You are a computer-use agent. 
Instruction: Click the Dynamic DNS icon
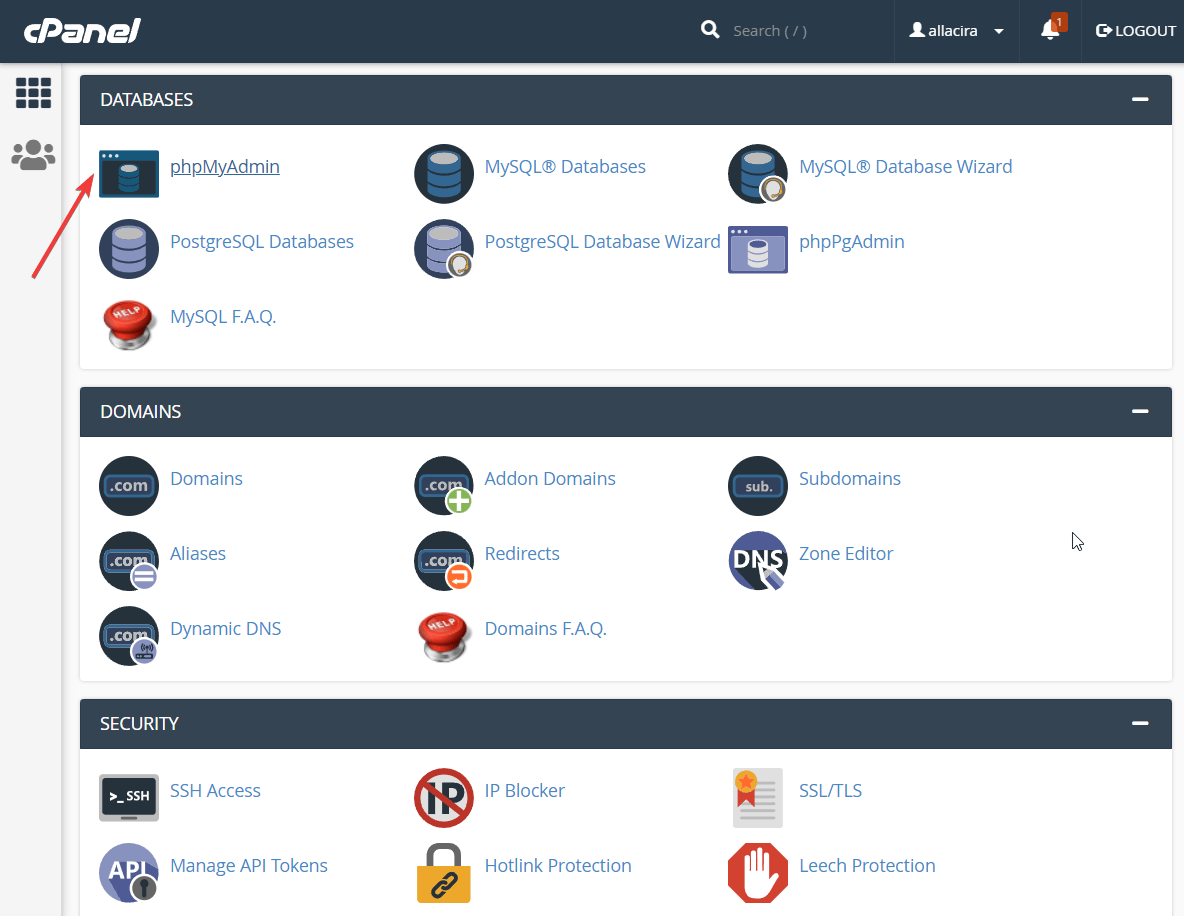click(x=129, y=636)
